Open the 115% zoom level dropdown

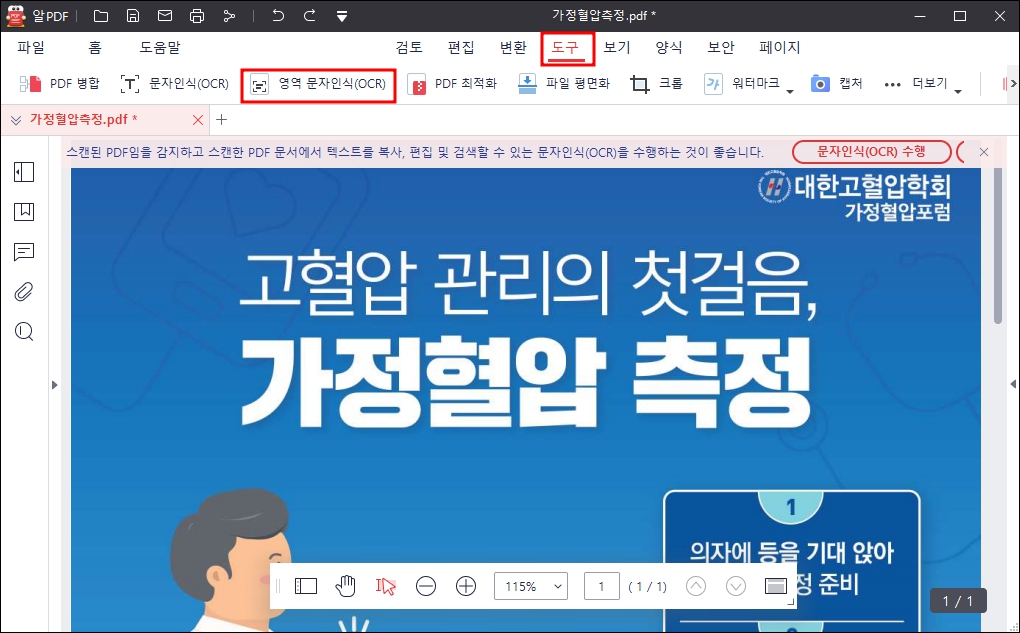[x=531, y=586]
